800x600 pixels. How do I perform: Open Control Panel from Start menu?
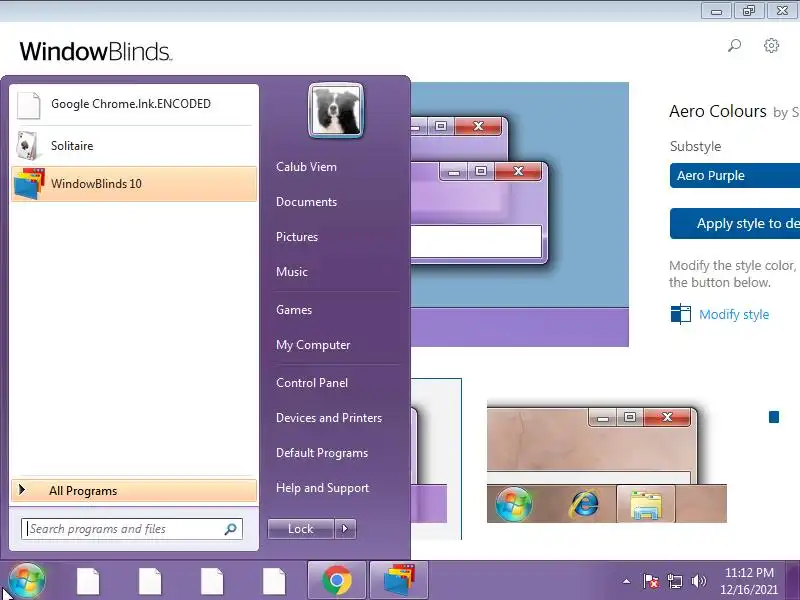click(312, 383)
